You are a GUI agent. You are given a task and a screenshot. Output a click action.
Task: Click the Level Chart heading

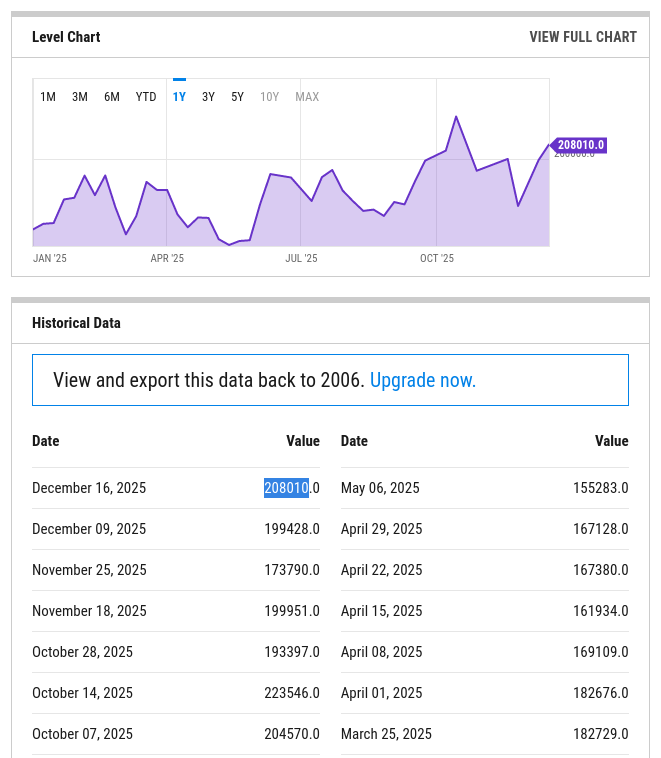point(66,37)
